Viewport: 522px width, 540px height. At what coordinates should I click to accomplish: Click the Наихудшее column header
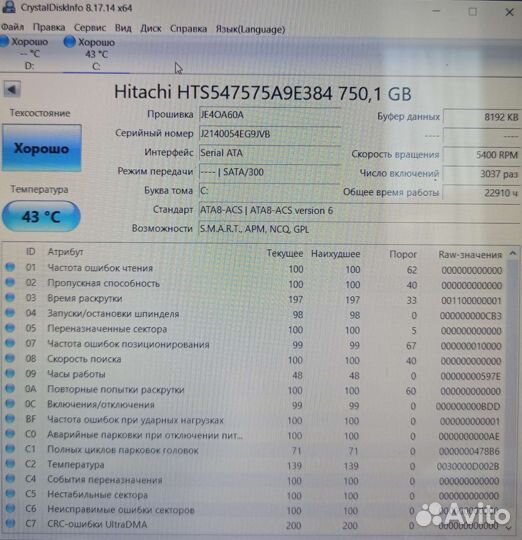tap(335, 254)
